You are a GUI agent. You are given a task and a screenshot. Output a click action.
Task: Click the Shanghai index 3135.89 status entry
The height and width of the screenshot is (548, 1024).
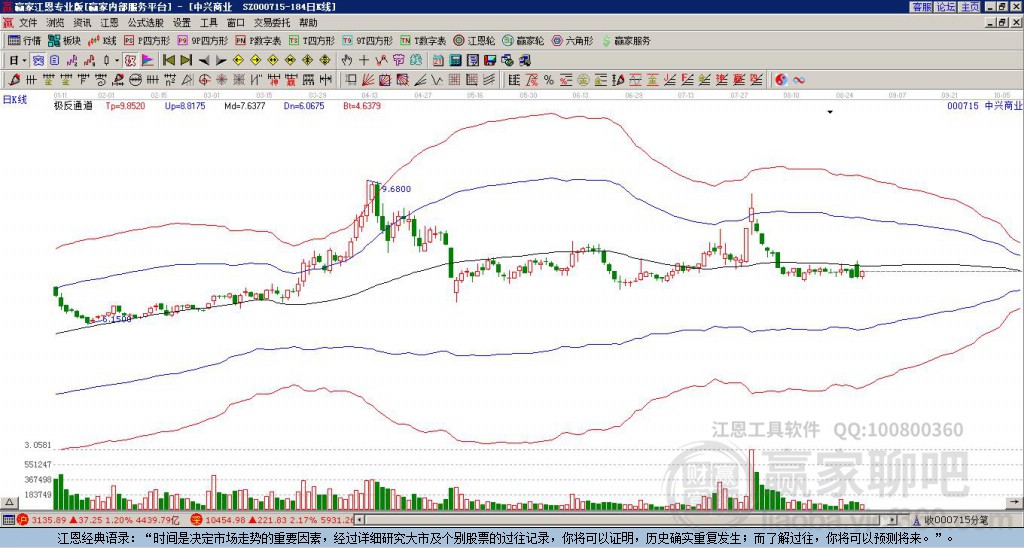99,521
